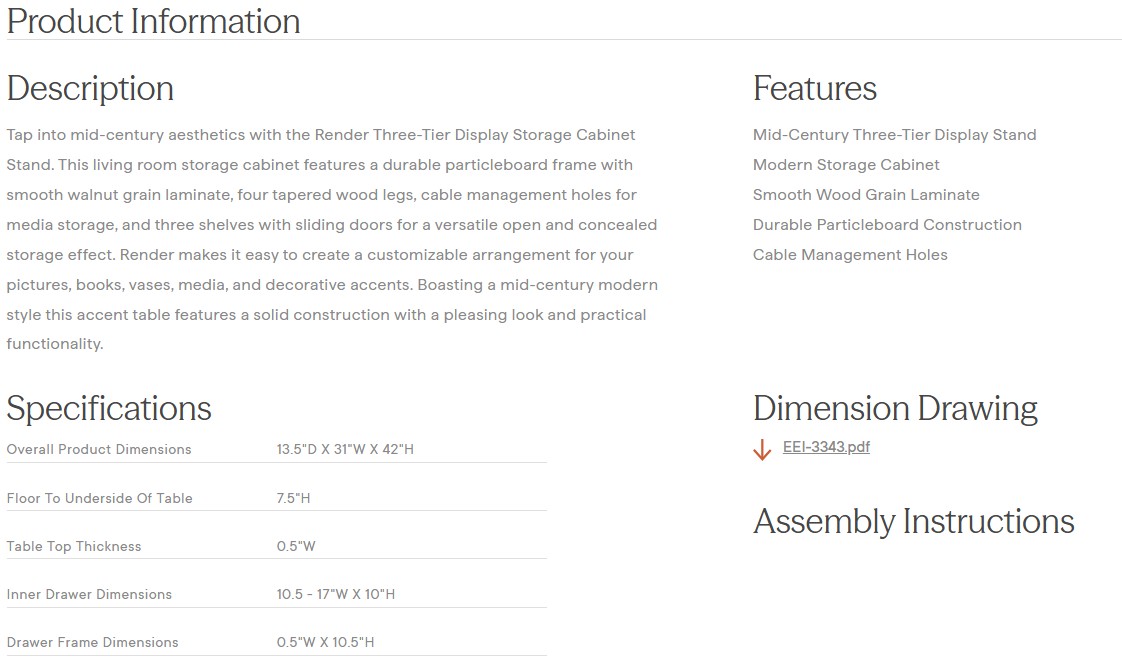The width and height of the screenshot is (1122, 670).
Task: Select the Features section heading
Action: point(814,88)
